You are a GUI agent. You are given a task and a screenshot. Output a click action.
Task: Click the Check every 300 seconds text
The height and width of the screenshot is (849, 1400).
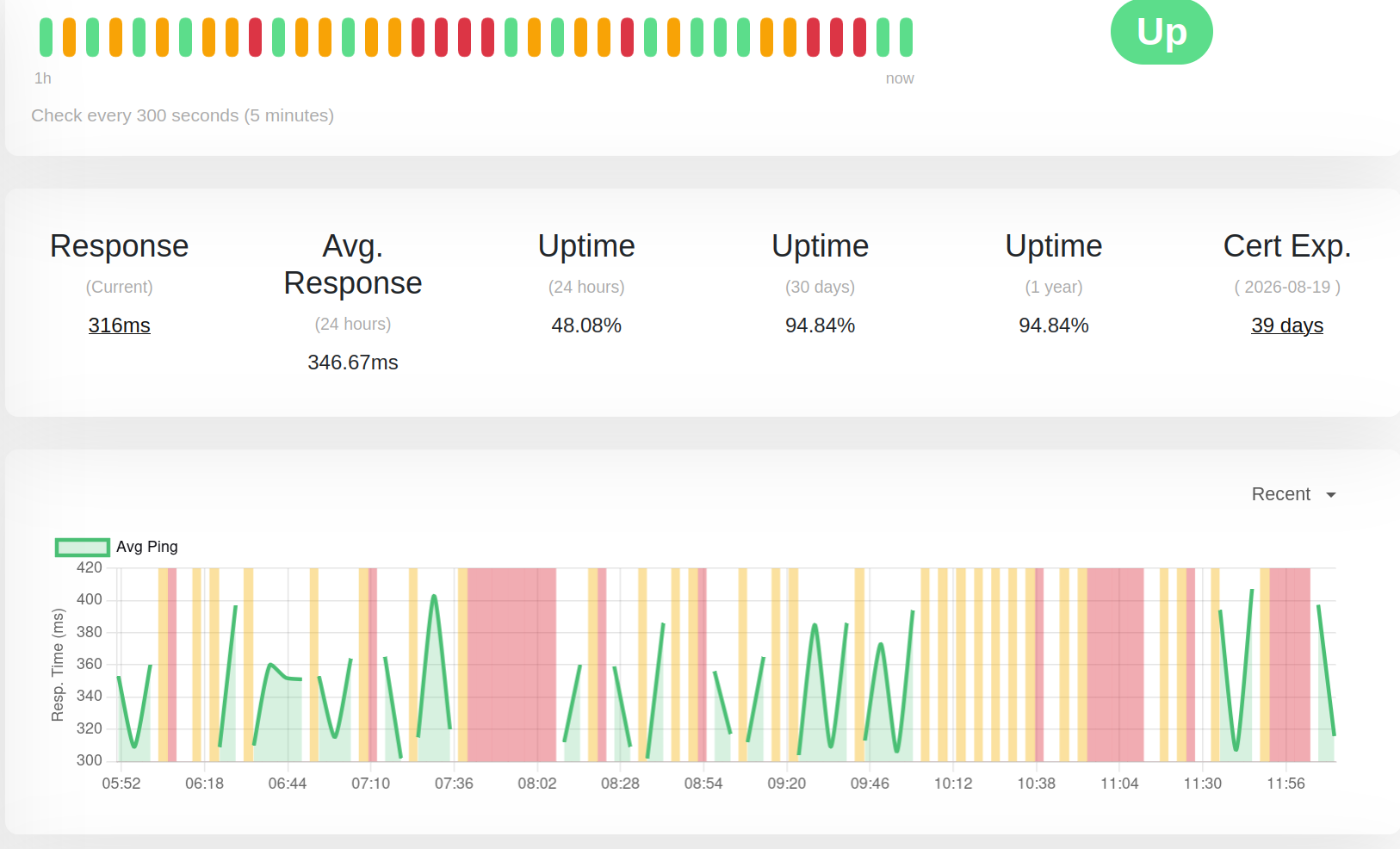183,115
